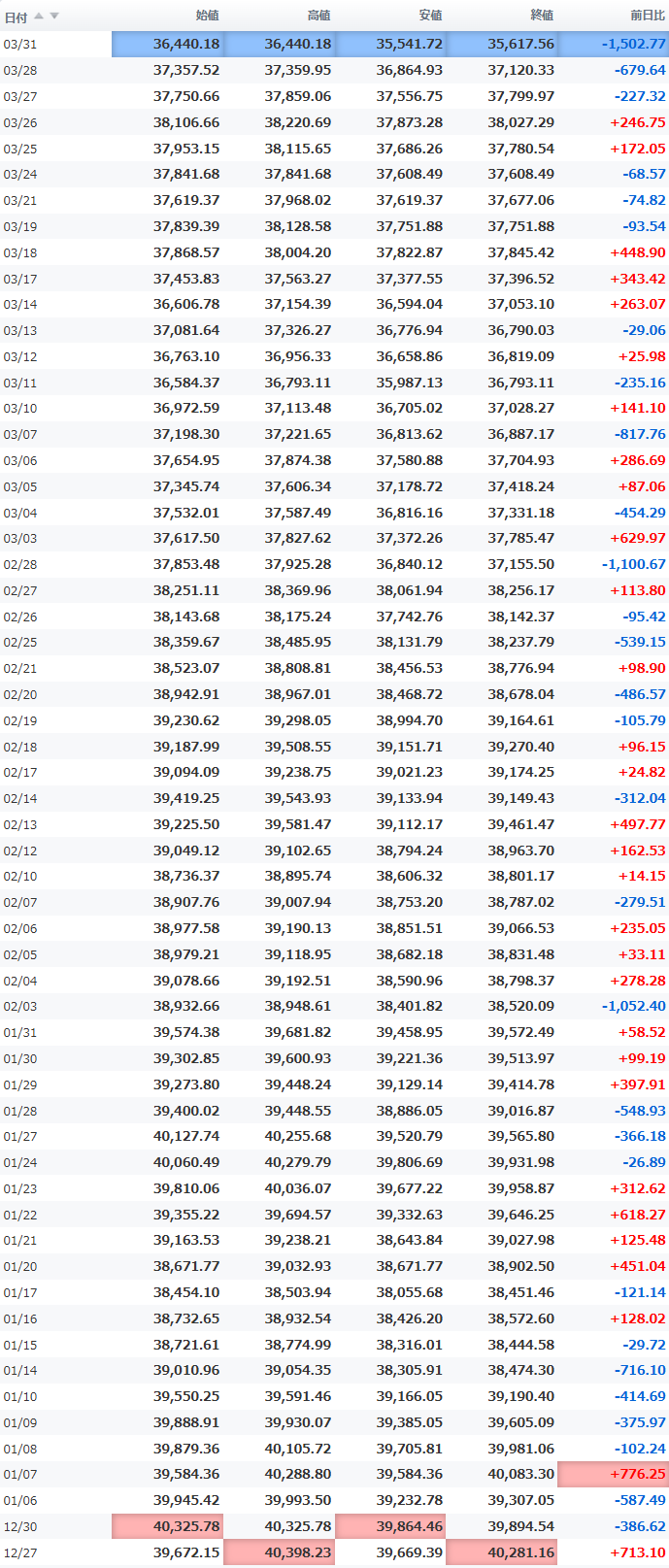Select the 02/21 high value 38,808.81

tap(298, 668)
